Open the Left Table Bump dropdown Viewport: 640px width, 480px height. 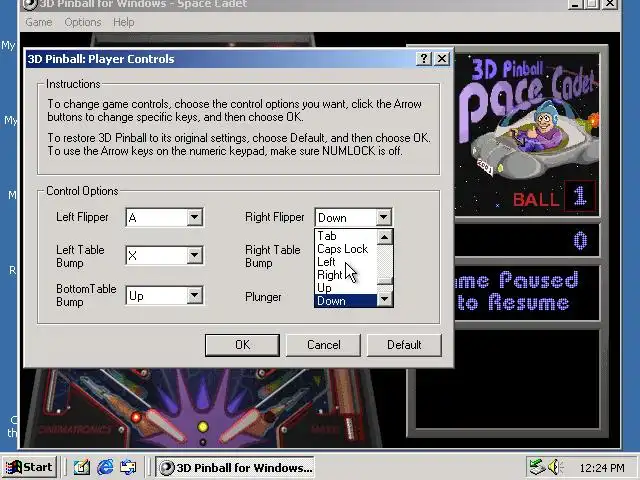tap(195, 256)
